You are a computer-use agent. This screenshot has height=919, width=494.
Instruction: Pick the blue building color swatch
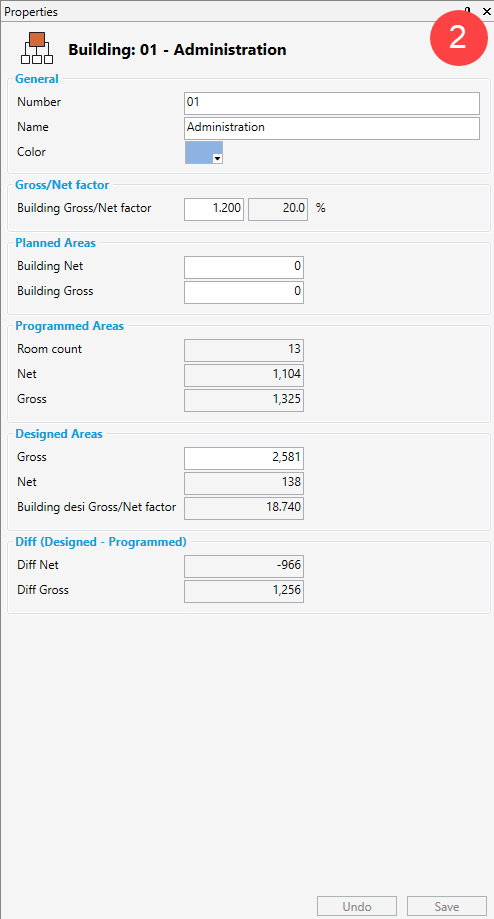point(200,151)
